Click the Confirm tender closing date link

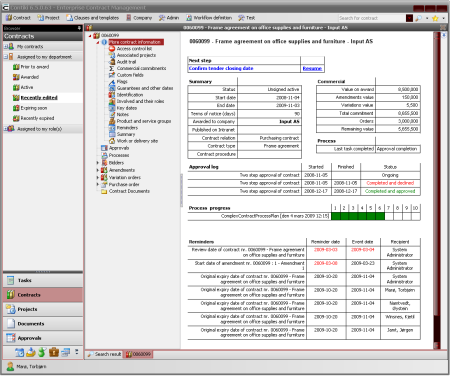coord(221,68)
